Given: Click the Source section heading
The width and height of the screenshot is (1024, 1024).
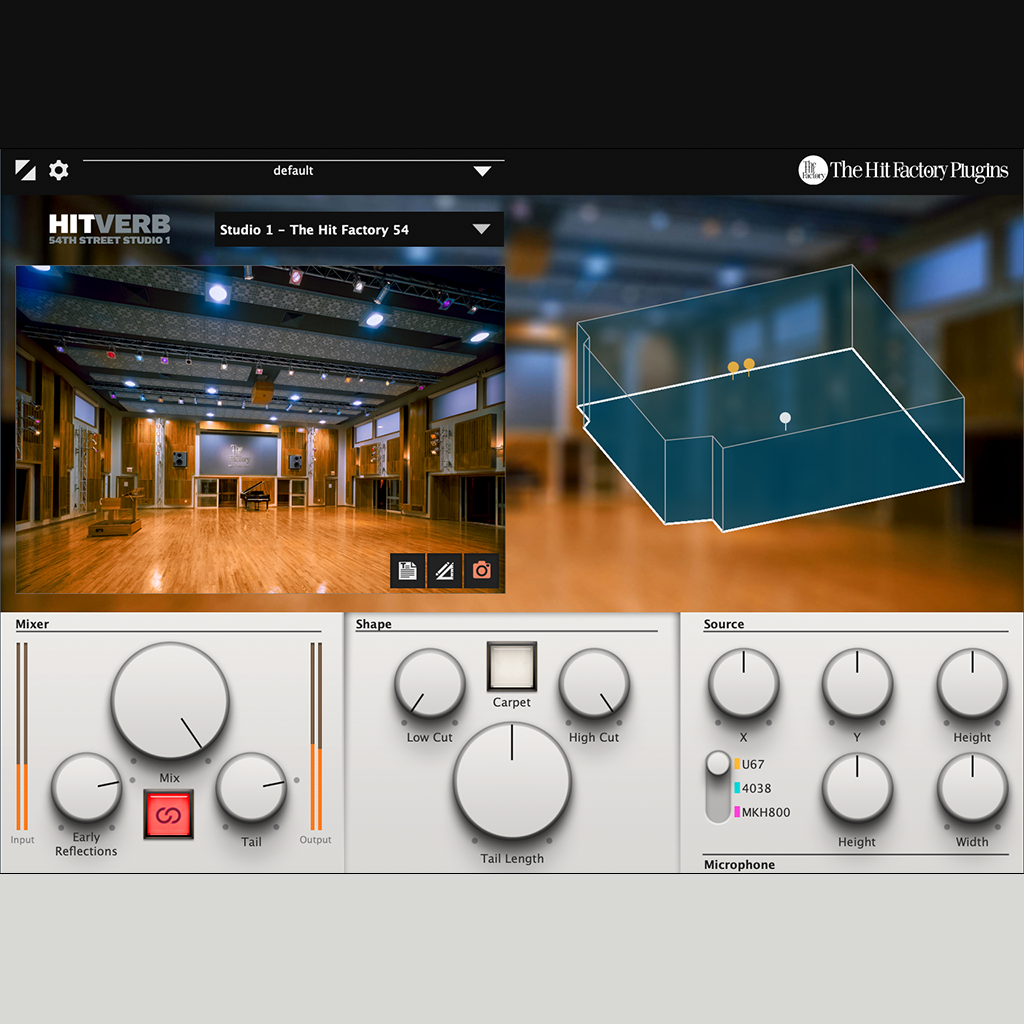Looking at the screenshot, I should (x=724, y=624).
